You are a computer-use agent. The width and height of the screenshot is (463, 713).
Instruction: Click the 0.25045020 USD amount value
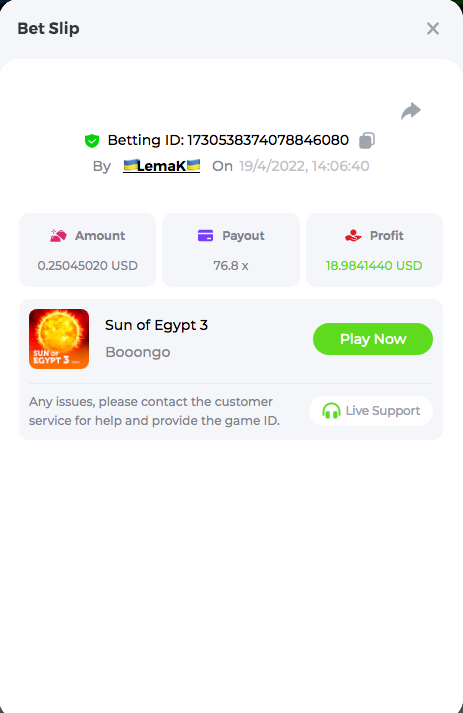coord(88,266)
